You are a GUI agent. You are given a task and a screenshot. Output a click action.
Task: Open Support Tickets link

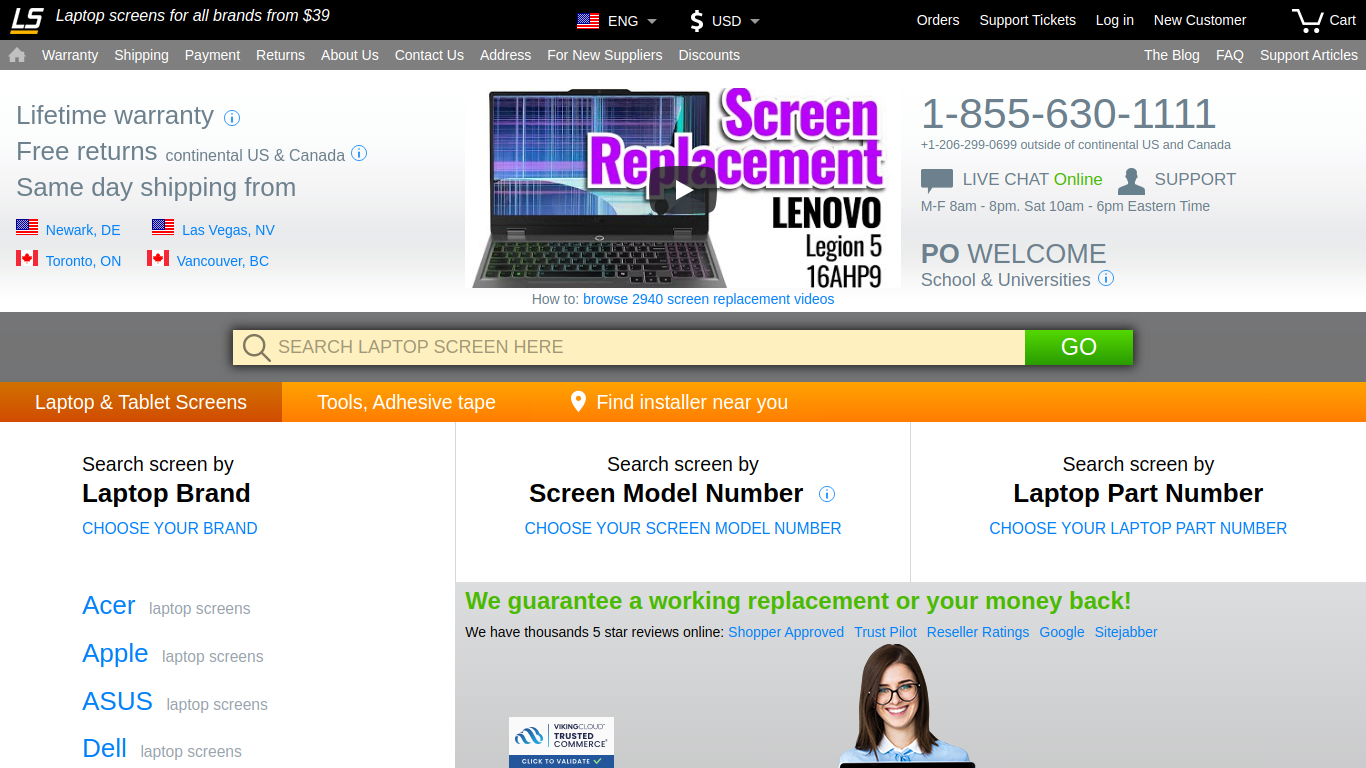[x=1027, y=20]
